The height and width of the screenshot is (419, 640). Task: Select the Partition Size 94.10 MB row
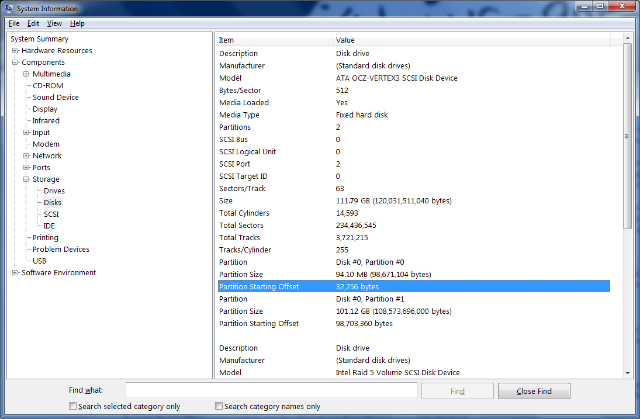click(414, 274)
